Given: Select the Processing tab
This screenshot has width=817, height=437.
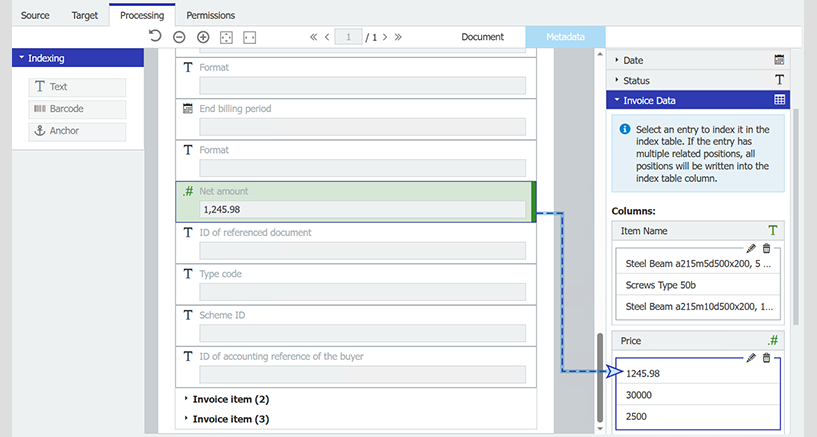Looking at the screenshot, I should click(x=142, y=15).
